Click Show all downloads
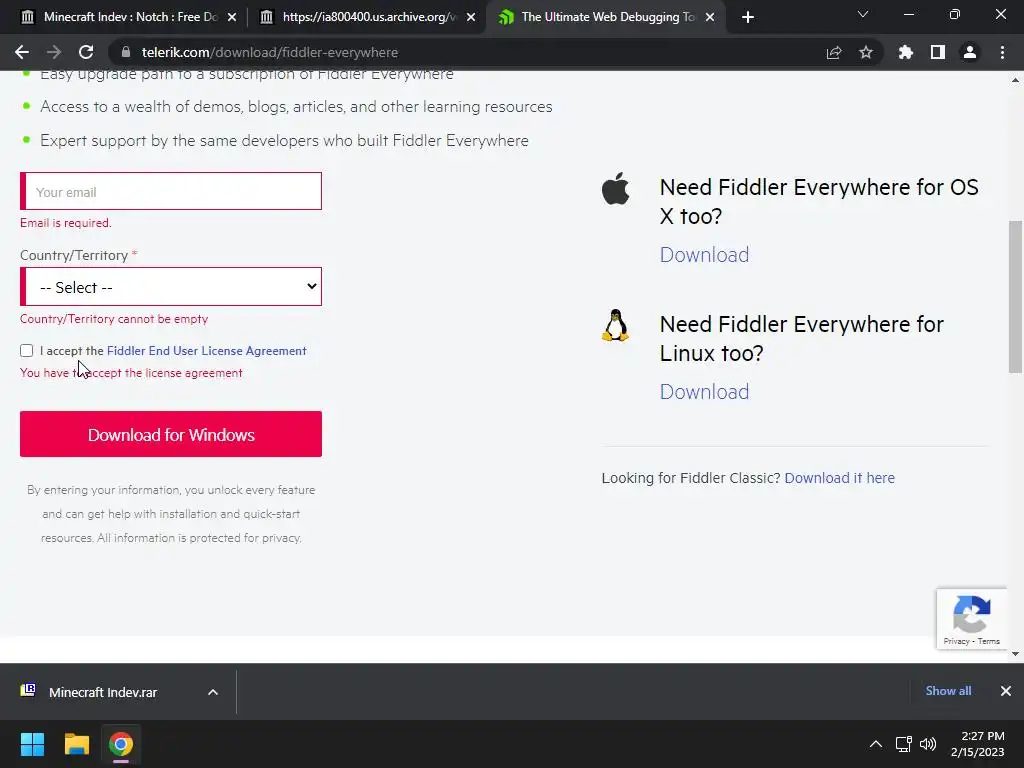This screenshot has height=768, width=1024. click(948, 691)
